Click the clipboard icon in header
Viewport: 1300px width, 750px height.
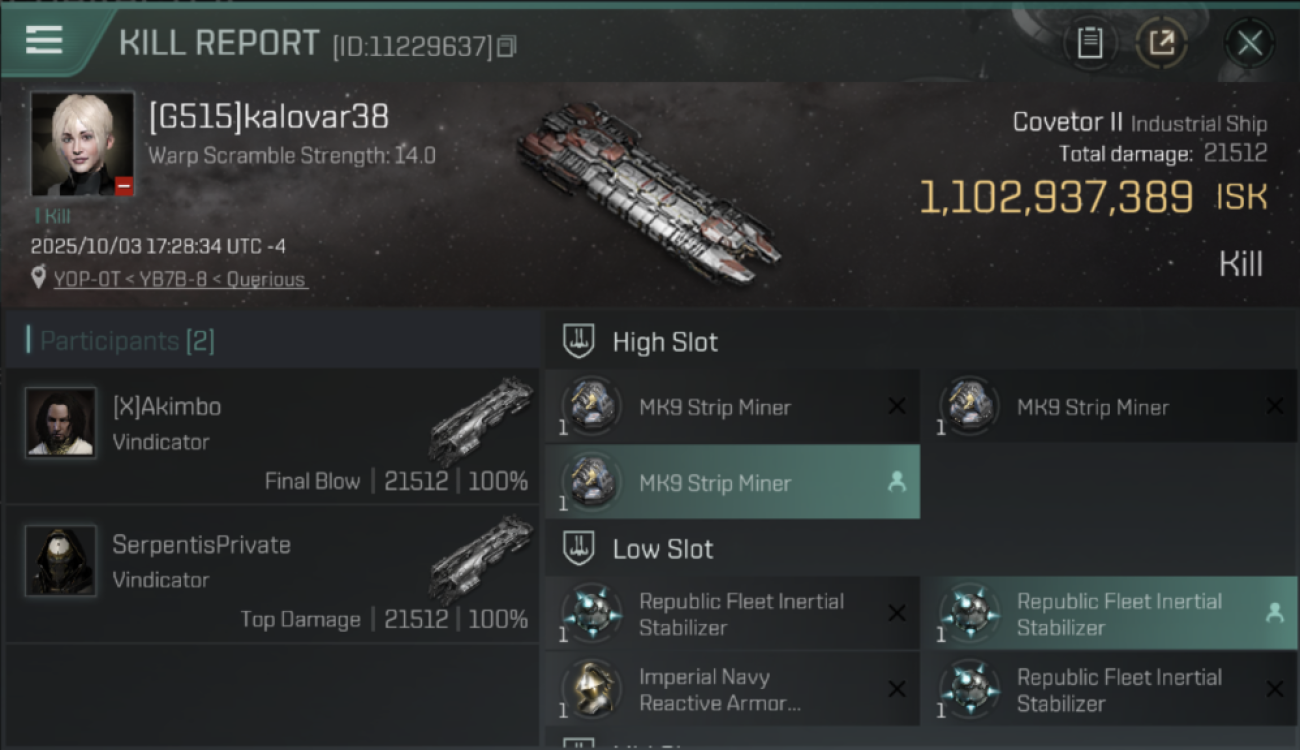[1089, 43]
